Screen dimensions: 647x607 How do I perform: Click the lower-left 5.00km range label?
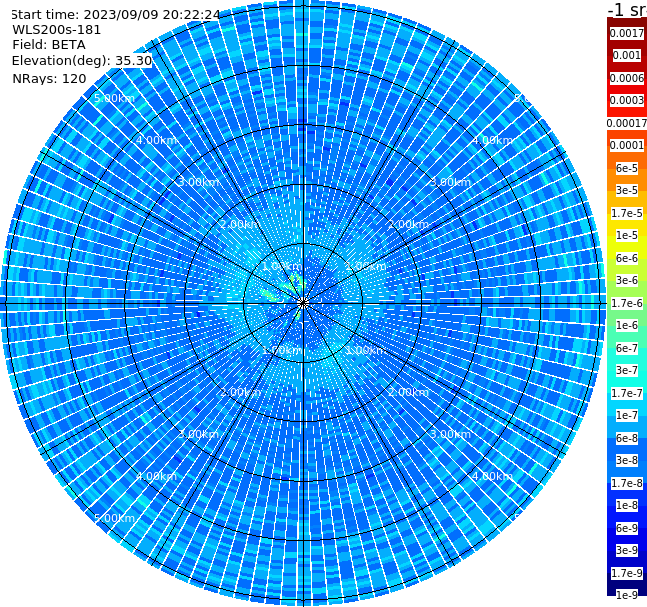(114, 518)
